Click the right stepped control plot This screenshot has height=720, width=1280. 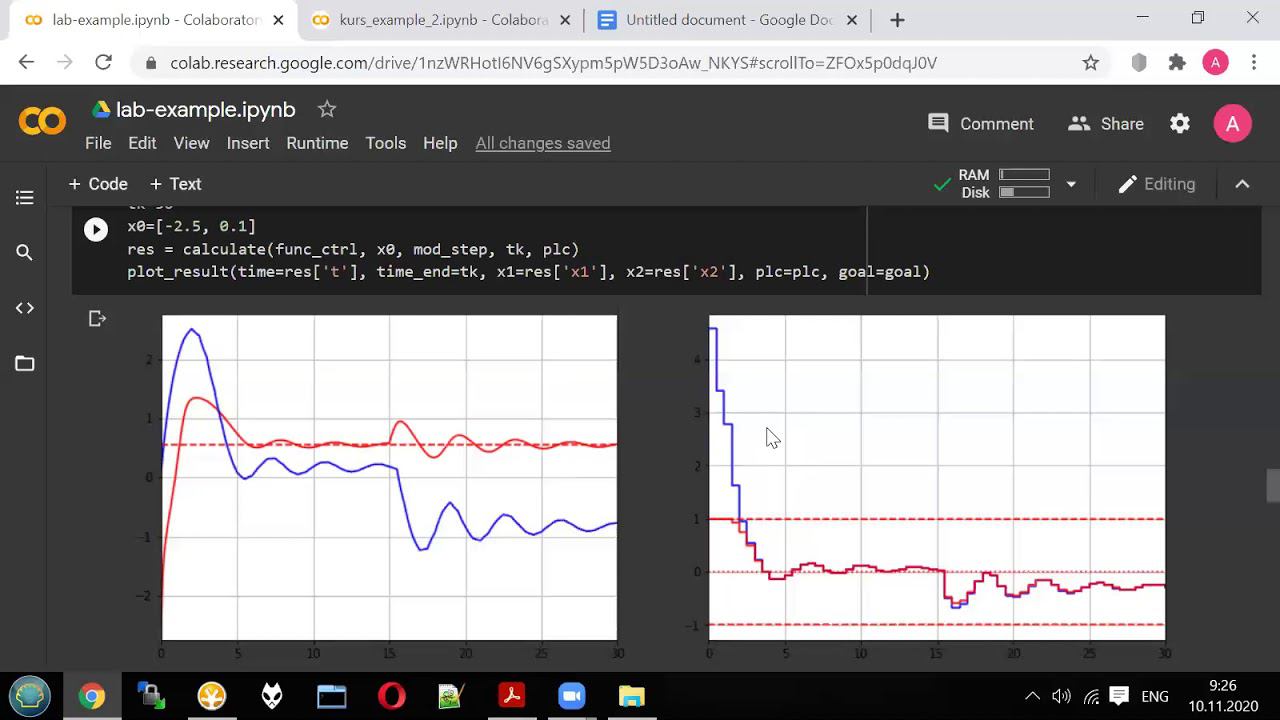coord(937,478)
